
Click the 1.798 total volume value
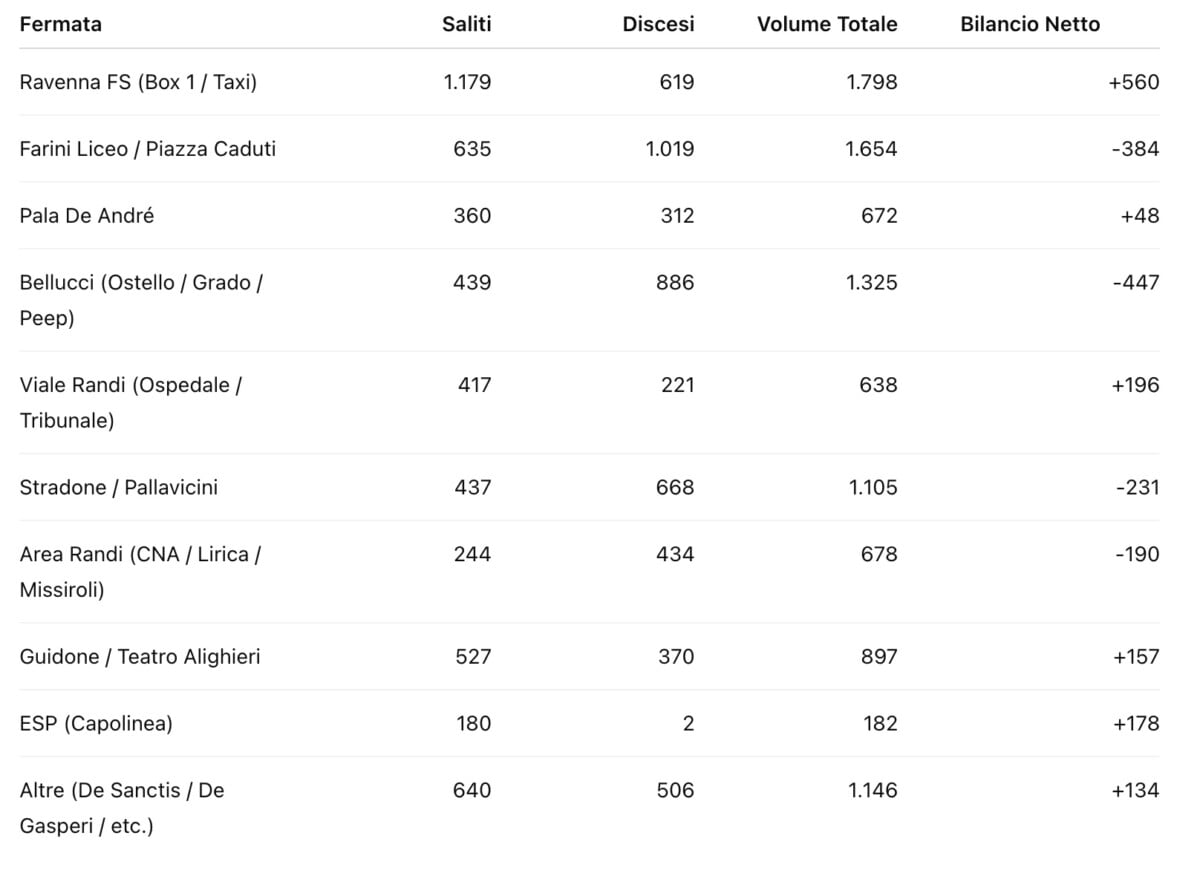[872, 82]
